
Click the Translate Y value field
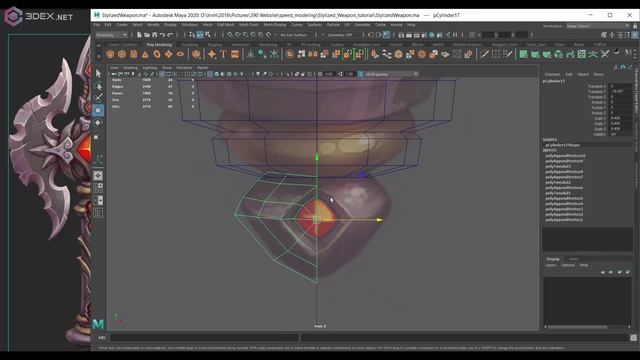coord(620,92)
